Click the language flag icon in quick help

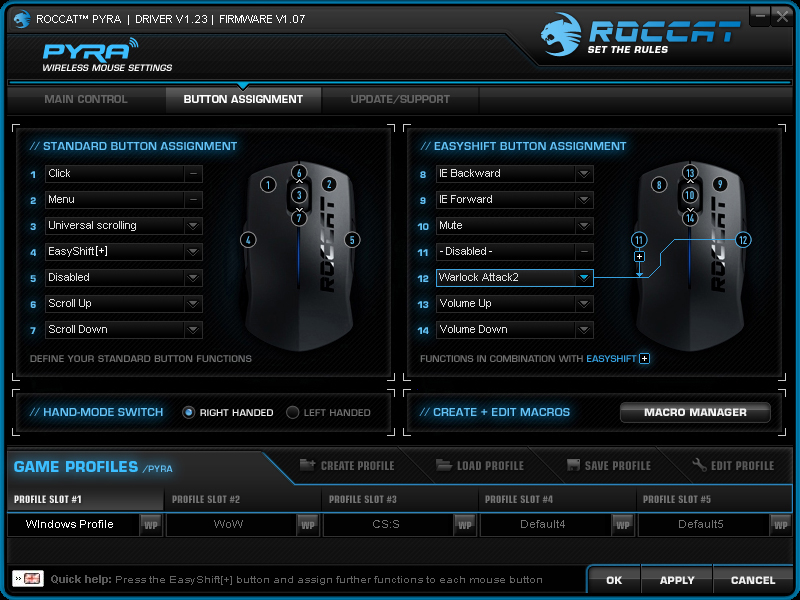[x=28, y=579]
